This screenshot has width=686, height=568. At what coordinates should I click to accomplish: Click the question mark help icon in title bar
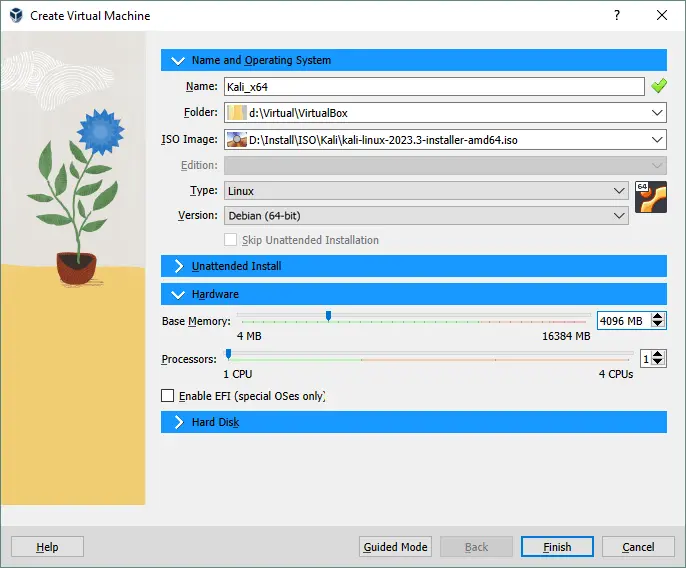pos(617,15)
